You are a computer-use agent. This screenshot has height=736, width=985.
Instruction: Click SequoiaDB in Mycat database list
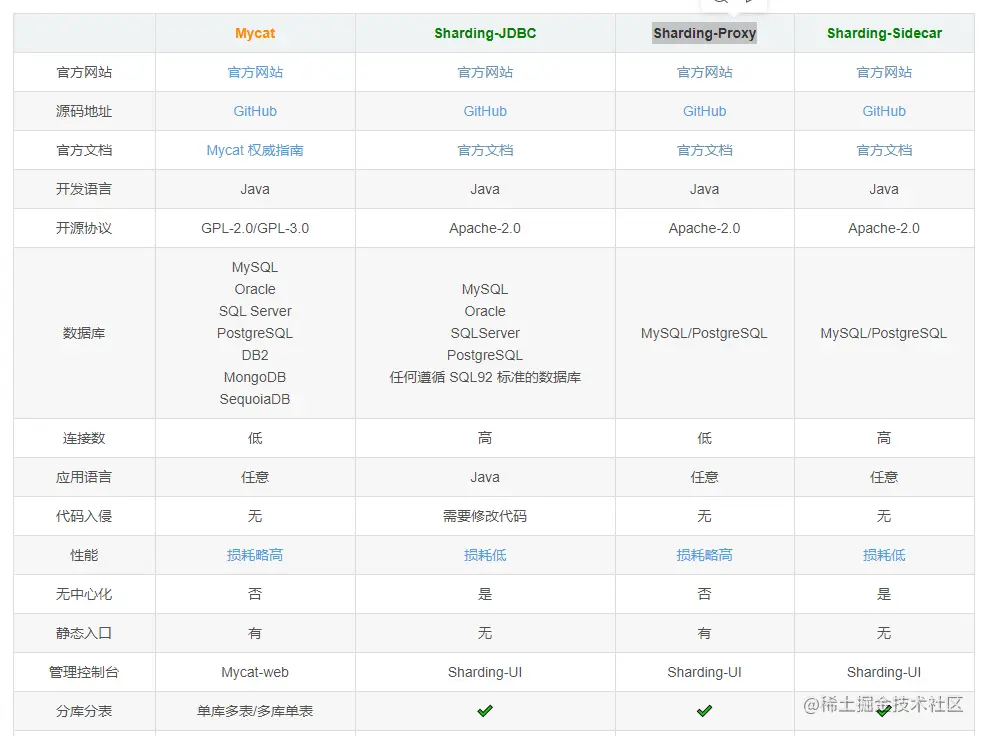coord(255,399)
